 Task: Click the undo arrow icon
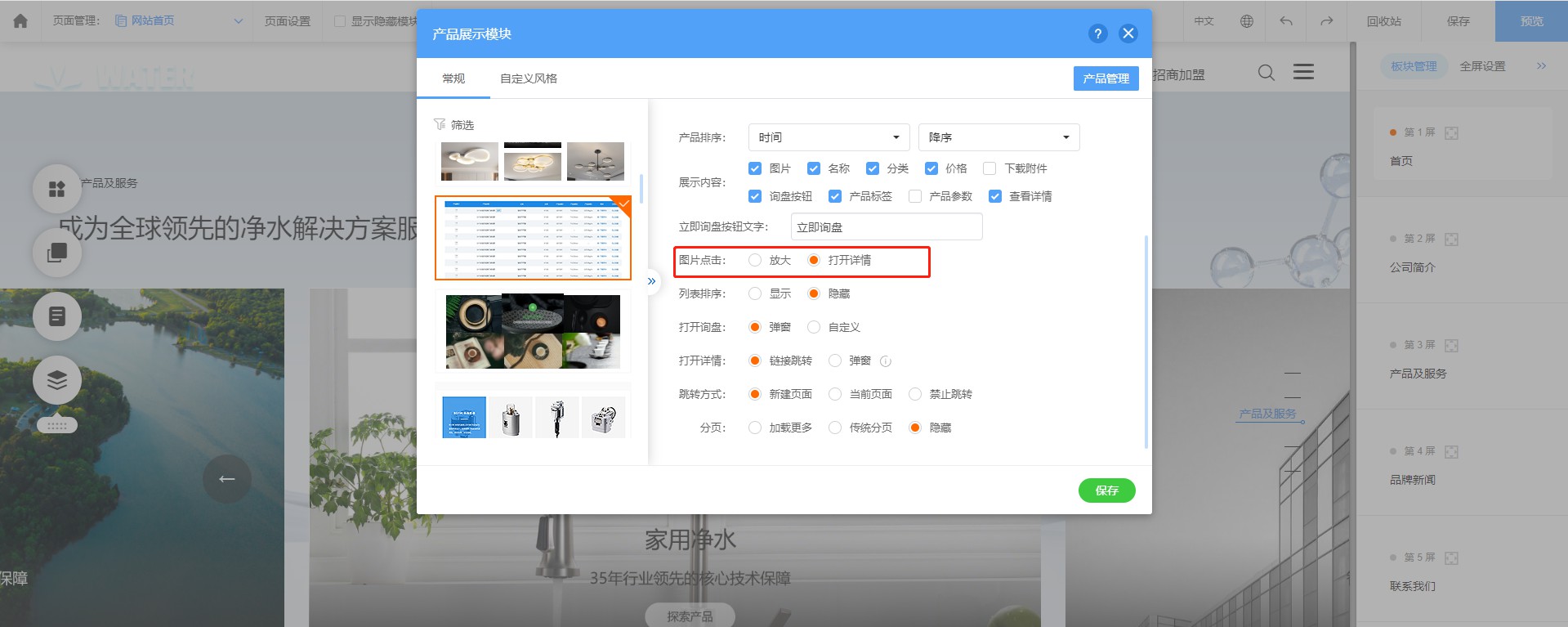(1286, 20)
